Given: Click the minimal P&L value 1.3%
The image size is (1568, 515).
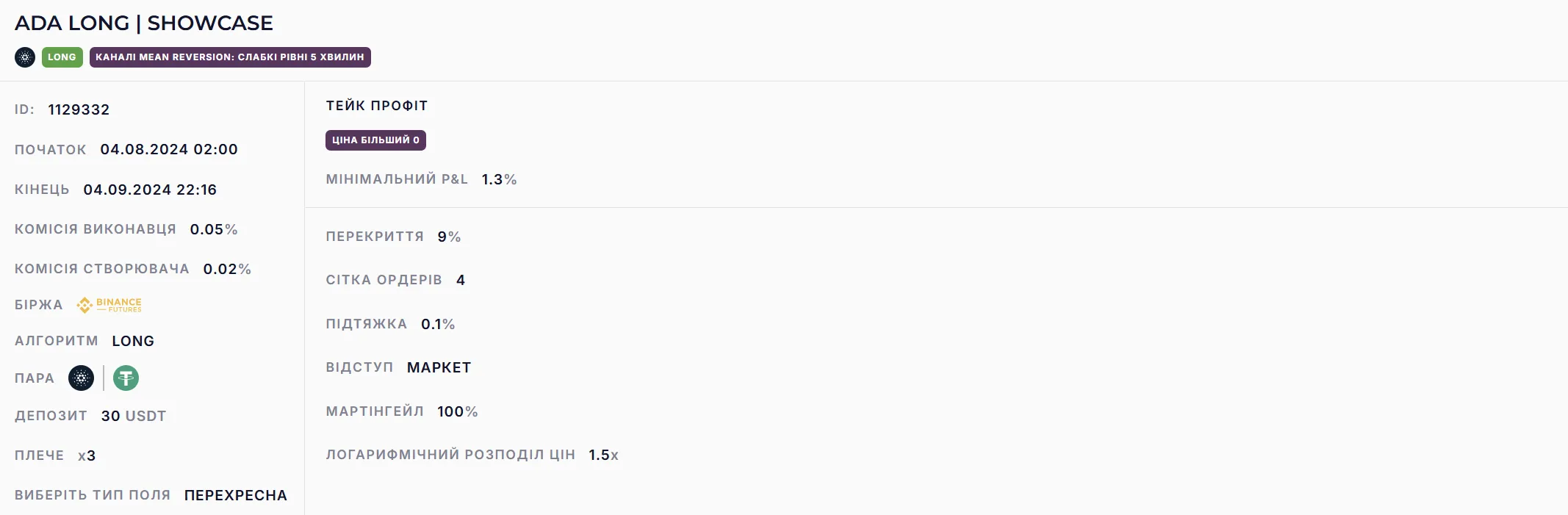Looking at the screenshot, I should point(499,179).
